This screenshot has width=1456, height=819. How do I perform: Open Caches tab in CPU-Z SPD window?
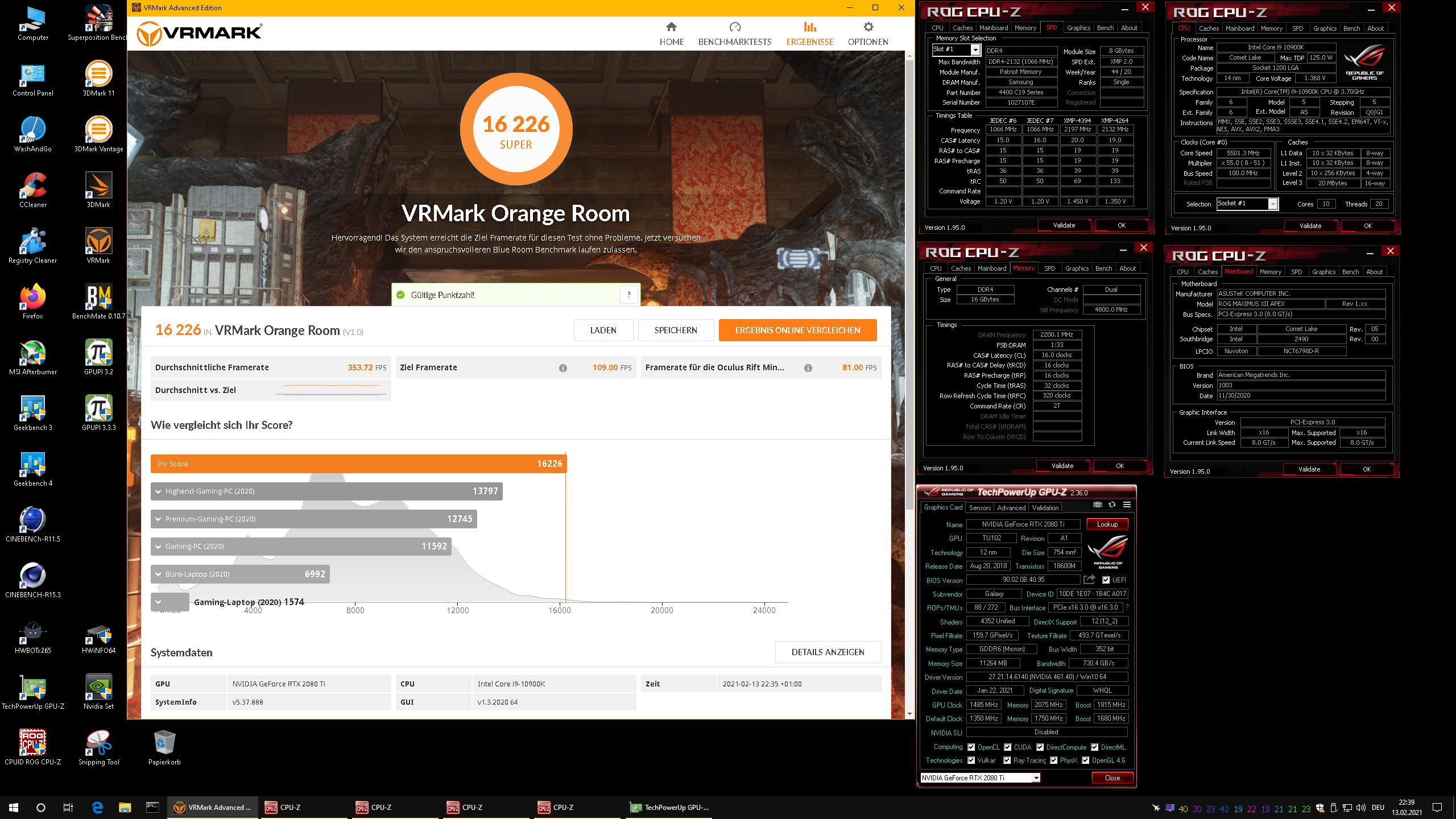click(962, 28)
